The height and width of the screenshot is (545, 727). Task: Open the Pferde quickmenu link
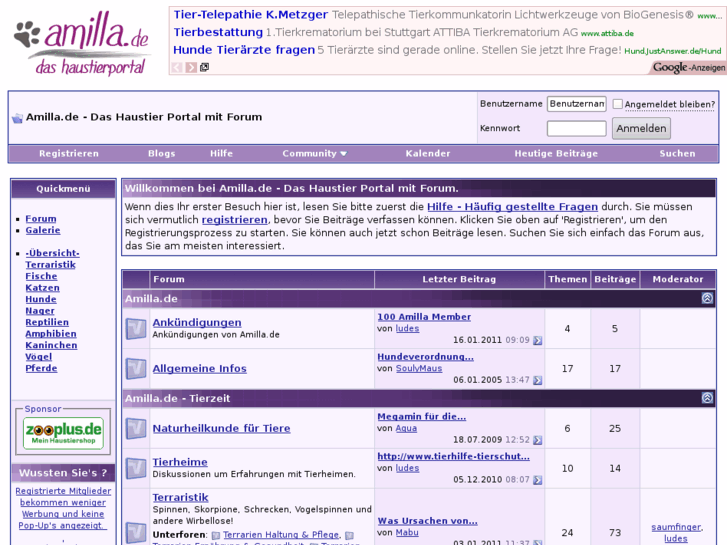41,368
